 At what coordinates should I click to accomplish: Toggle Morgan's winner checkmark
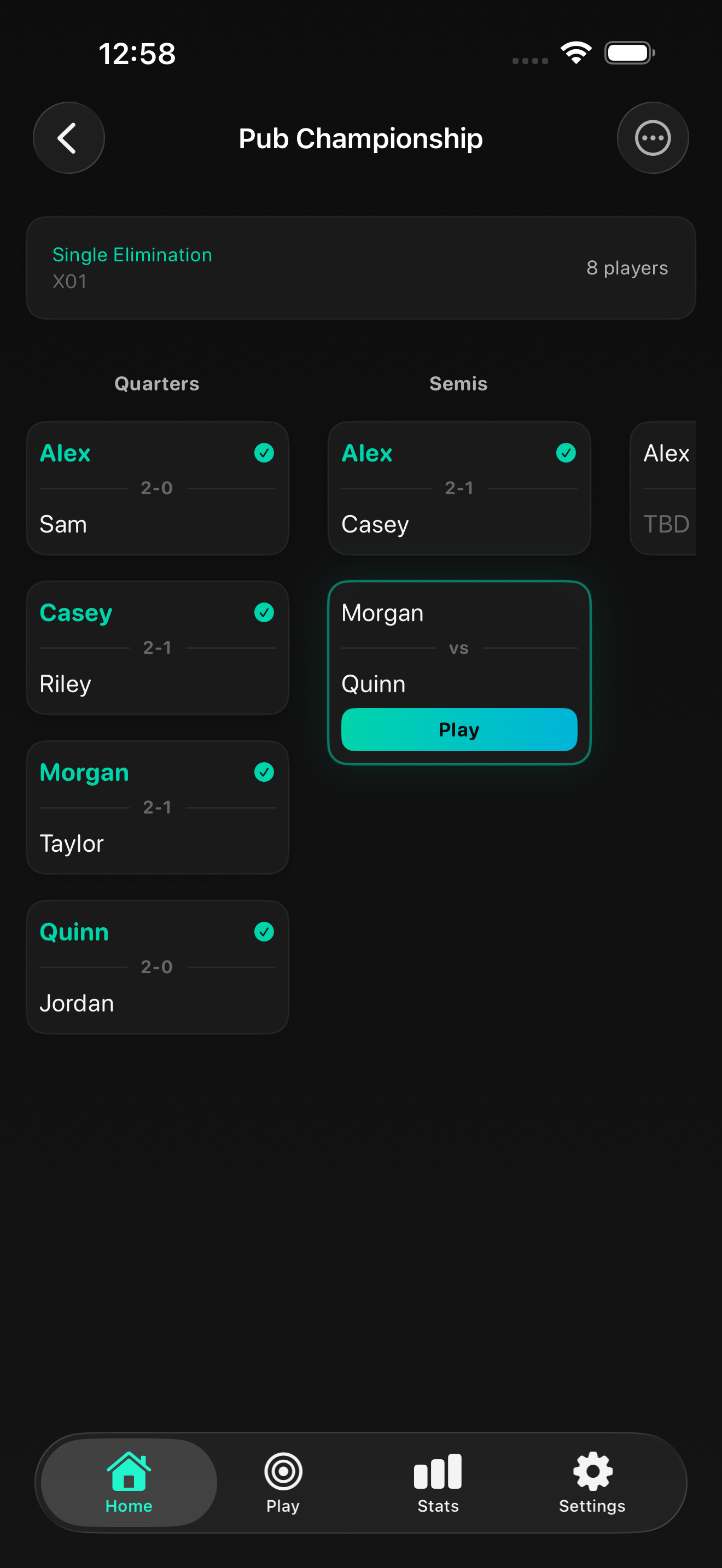pyautogui.click(x=264, y=773)
